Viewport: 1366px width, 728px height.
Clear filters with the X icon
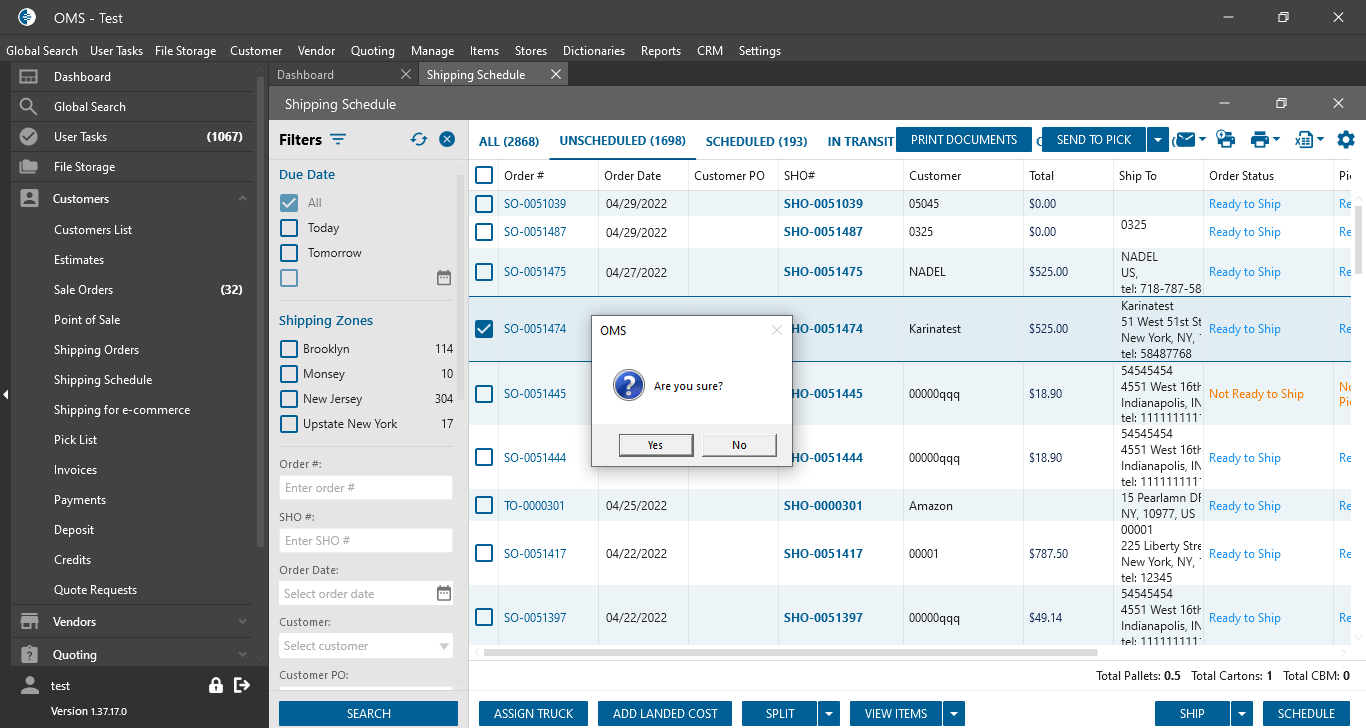point(447,140)
